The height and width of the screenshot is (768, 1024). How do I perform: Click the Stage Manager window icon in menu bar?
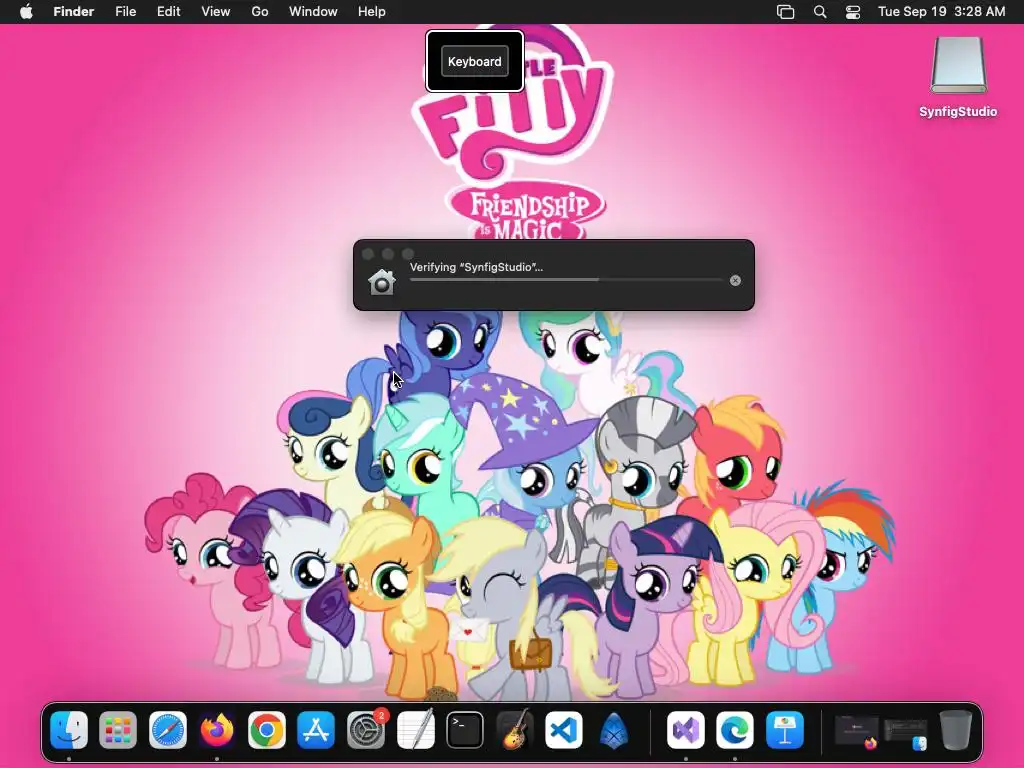786,12
